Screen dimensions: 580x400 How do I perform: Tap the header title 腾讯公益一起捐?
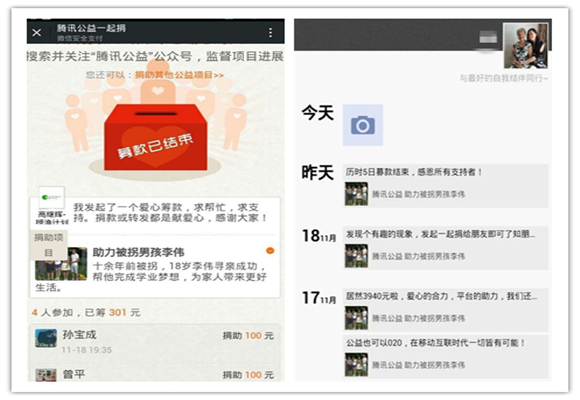click(91, 28)
